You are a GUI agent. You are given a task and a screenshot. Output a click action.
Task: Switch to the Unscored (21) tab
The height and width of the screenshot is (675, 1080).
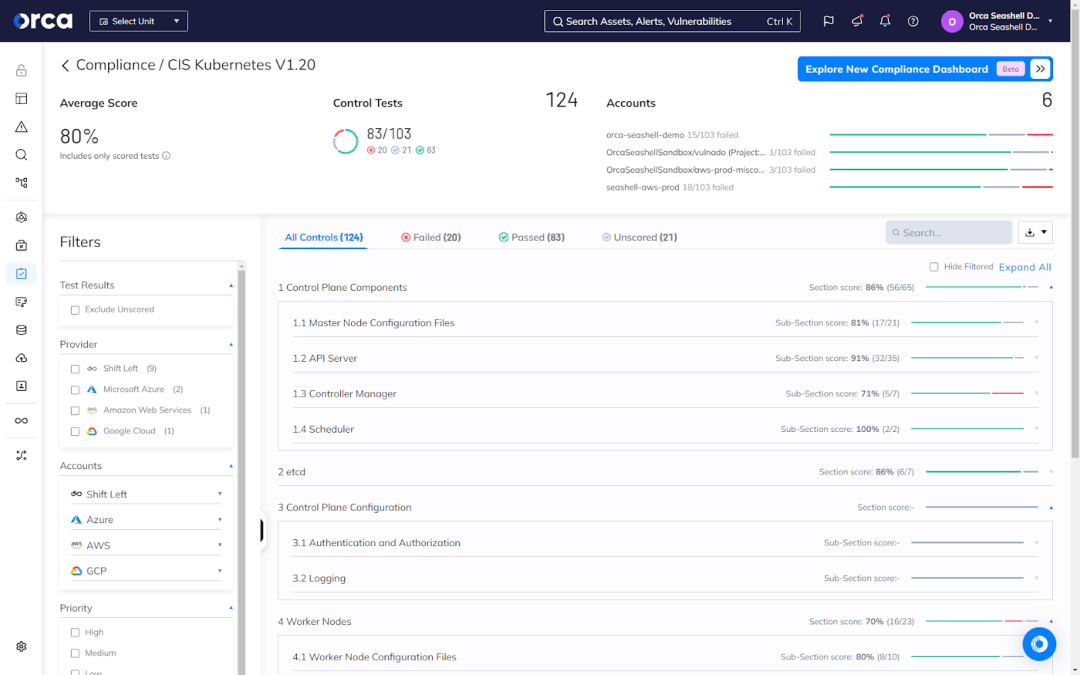pos(639,237)
